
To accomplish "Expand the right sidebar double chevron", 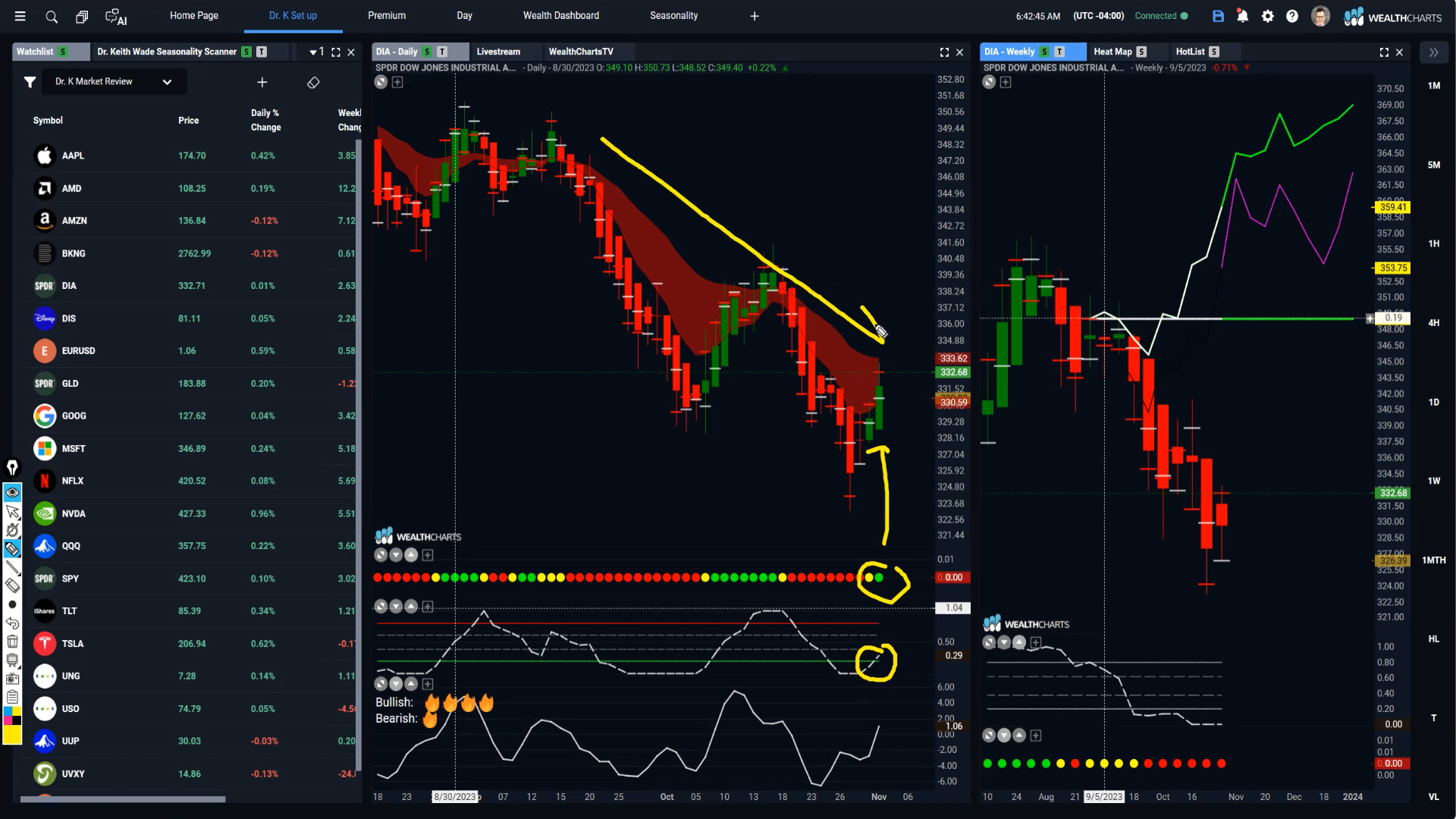I will click(1433, 52).
